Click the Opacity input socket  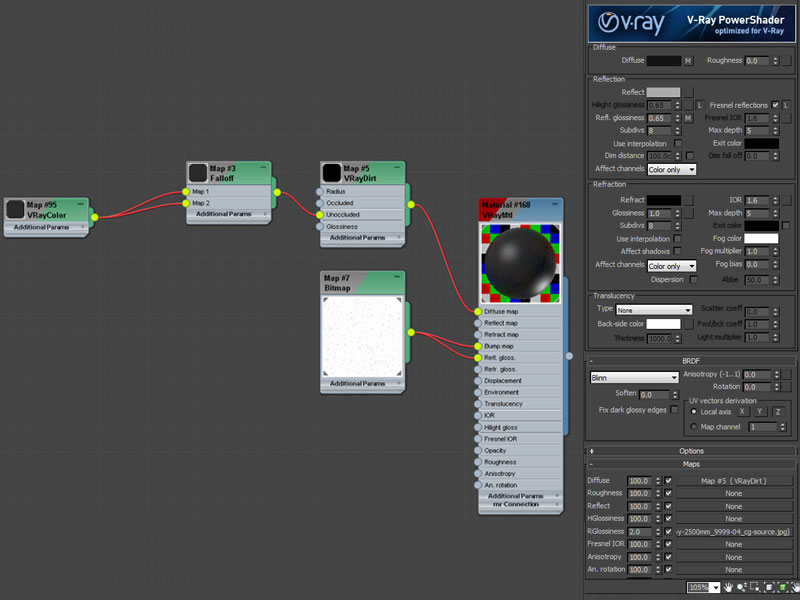click(478, 451)
